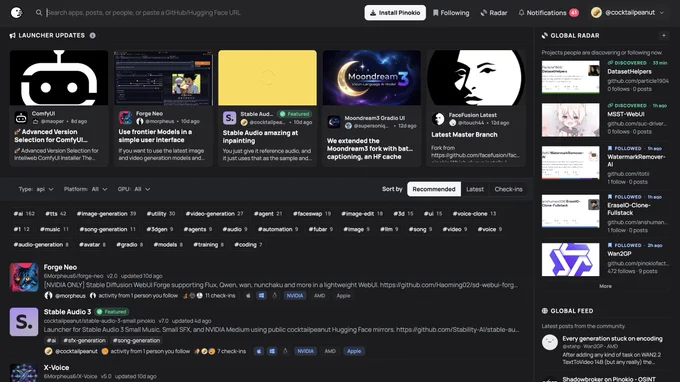Filter by the #voice-clone tag
The height and width of the screenshot is (382, 680).
[474, 214]
